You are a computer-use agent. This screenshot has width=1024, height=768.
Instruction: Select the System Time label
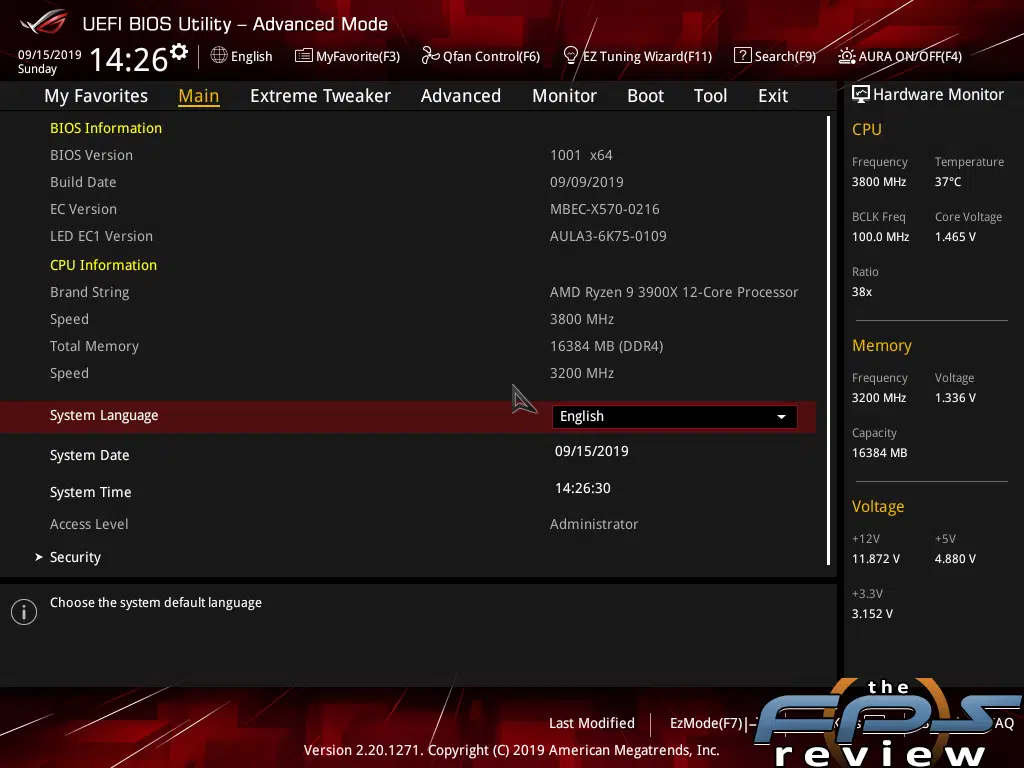(x=91, y=492)
